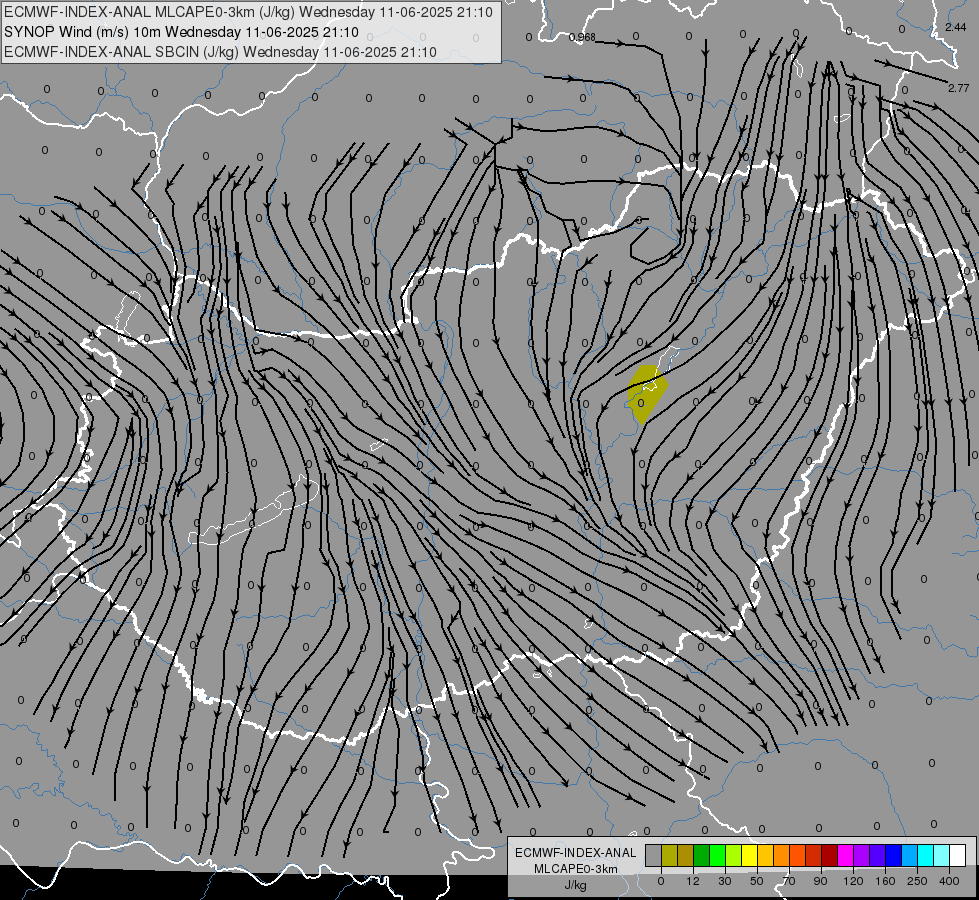The width and height of the screenshot is (979, 900).
Task: Click the MLCAPE0-3km title line in header
Action: 248,12
